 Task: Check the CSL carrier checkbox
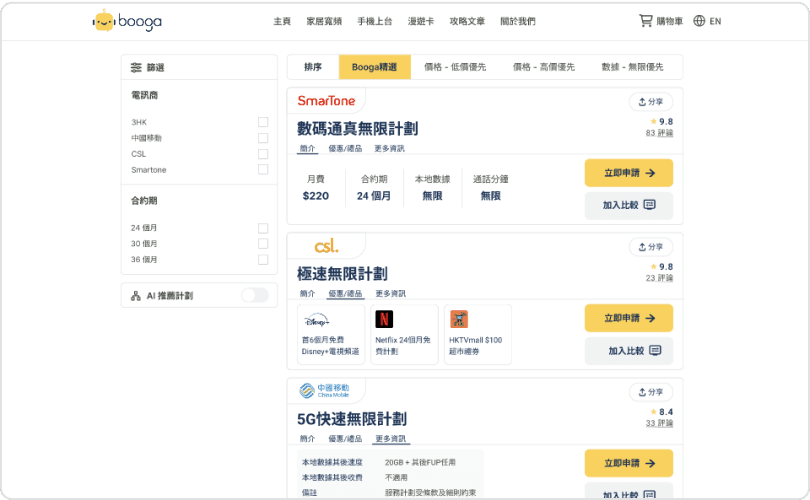(x=263, y=154)
